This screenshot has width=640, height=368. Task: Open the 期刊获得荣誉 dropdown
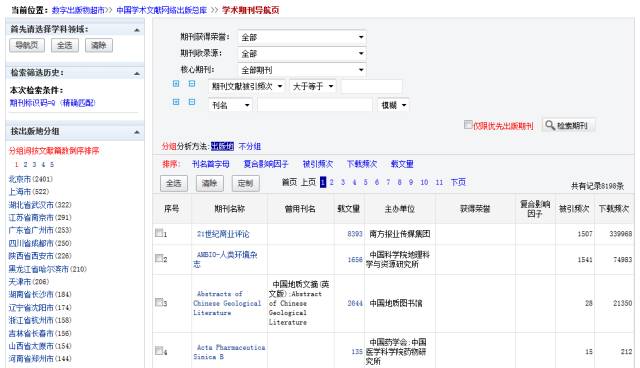click(x=302, y=37)
